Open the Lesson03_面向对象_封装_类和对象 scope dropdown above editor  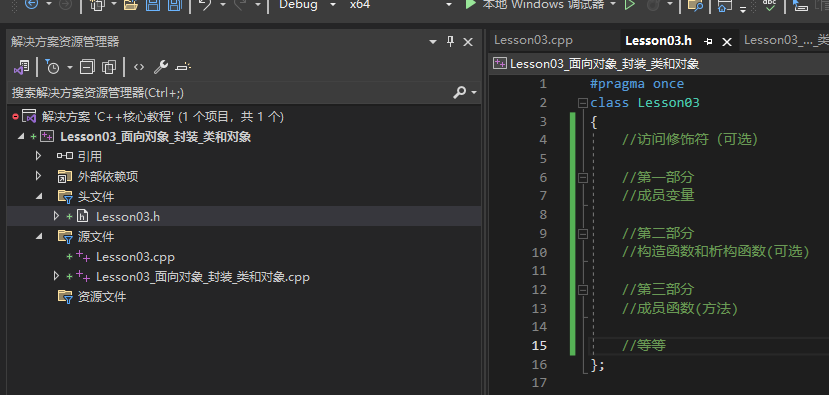pyautogui.click(x=659, y=64)
